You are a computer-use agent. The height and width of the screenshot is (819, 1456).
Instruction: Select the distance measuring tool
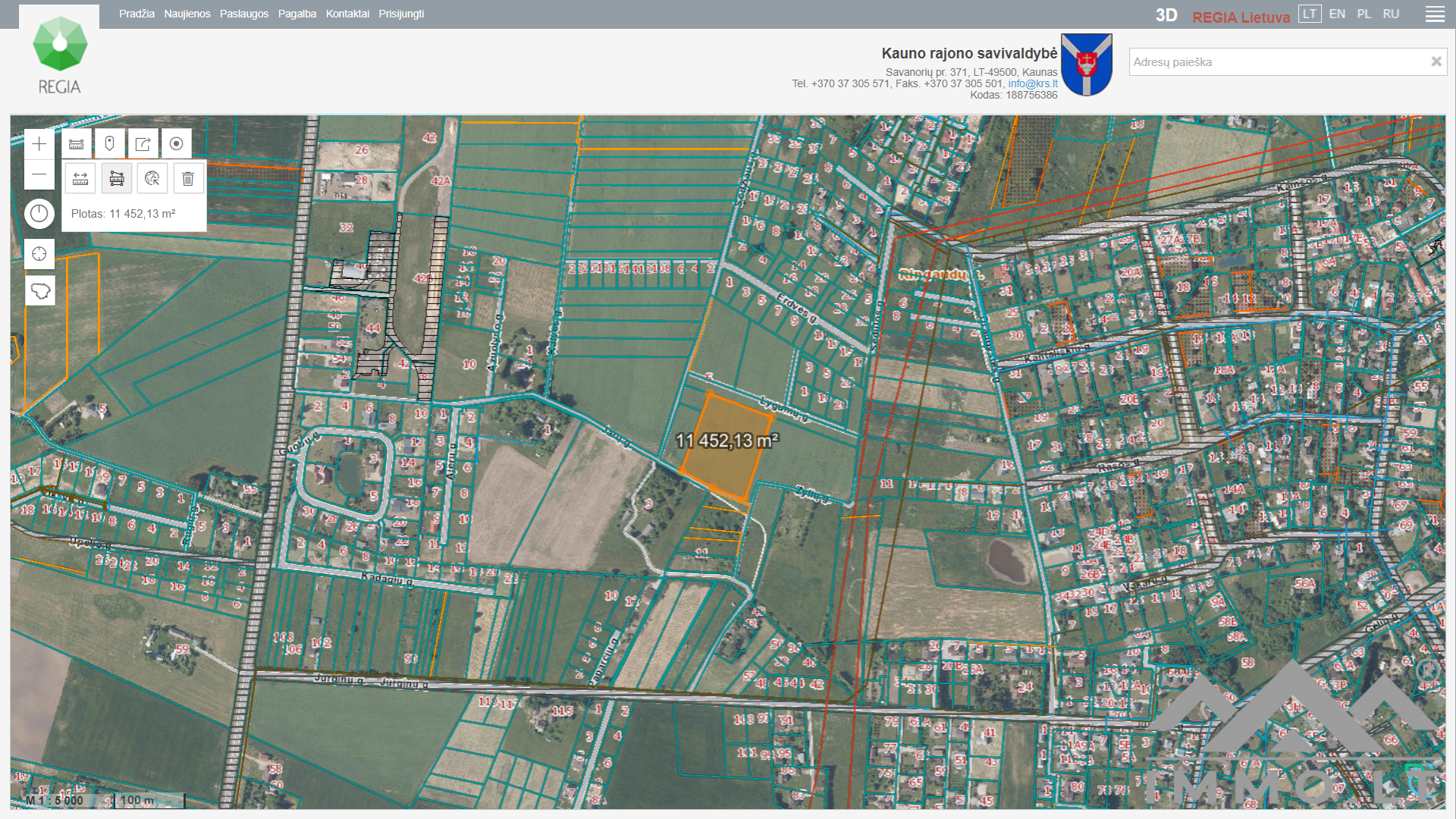click(80, 179)
